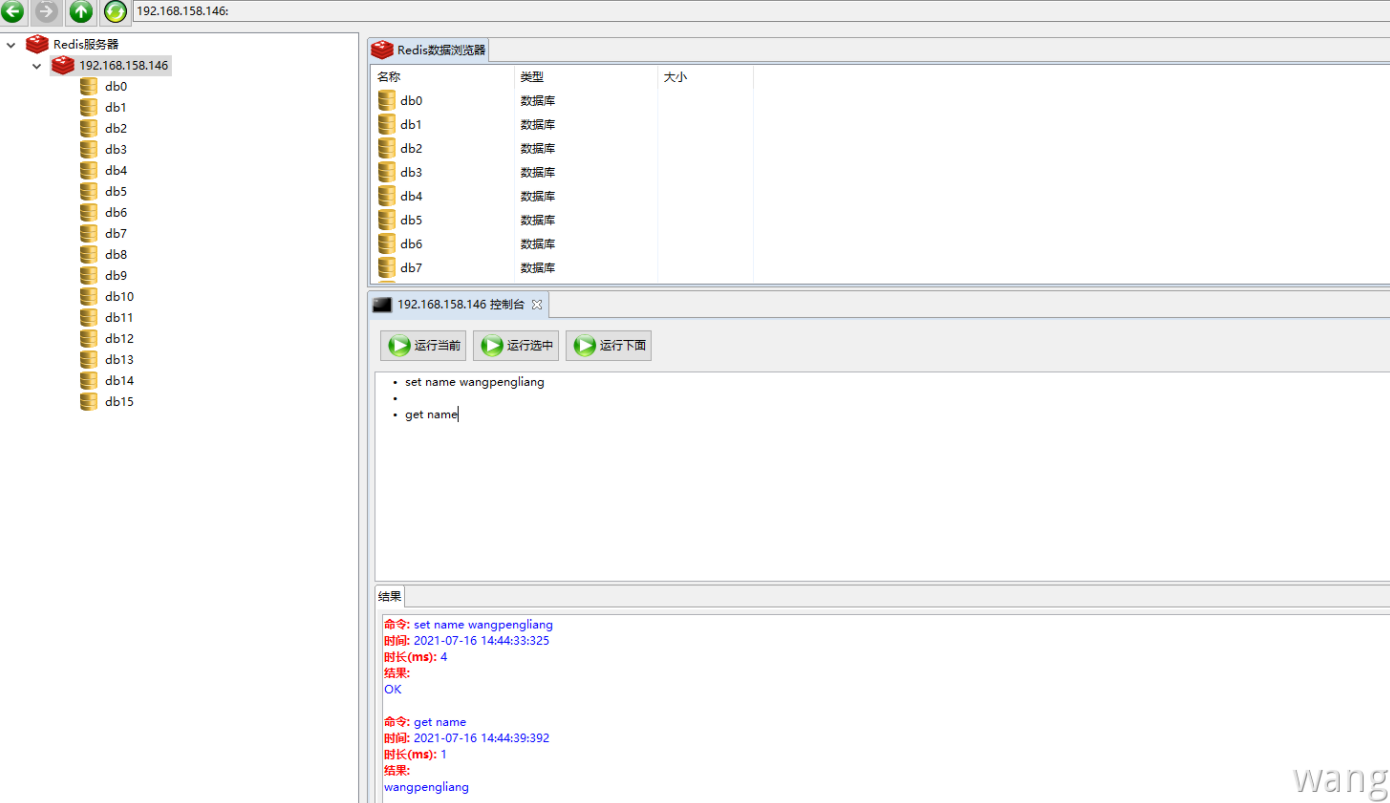
Task: Click the 运行下面 run below button
Action: point(609,346)
